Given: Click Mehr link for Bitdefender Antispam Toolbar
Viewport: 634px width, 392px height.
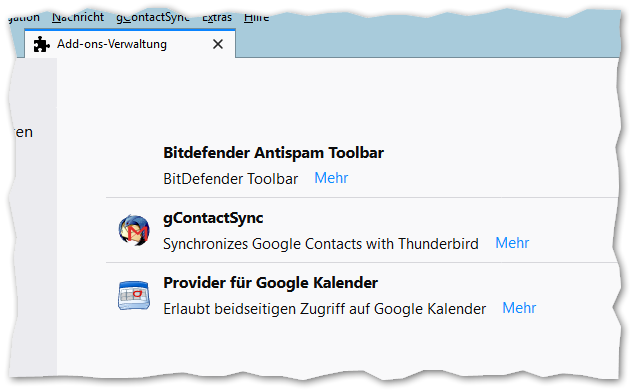Looking at the screenshot, I should point(331,178).
